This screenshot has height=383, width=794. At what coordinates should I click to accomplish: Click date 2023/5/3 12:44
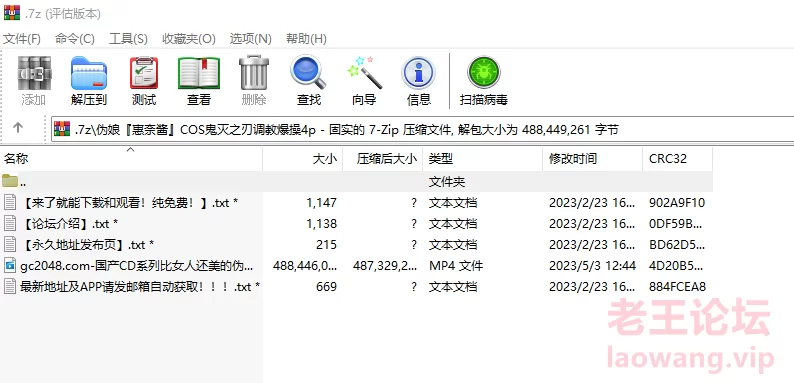(592, 265)
